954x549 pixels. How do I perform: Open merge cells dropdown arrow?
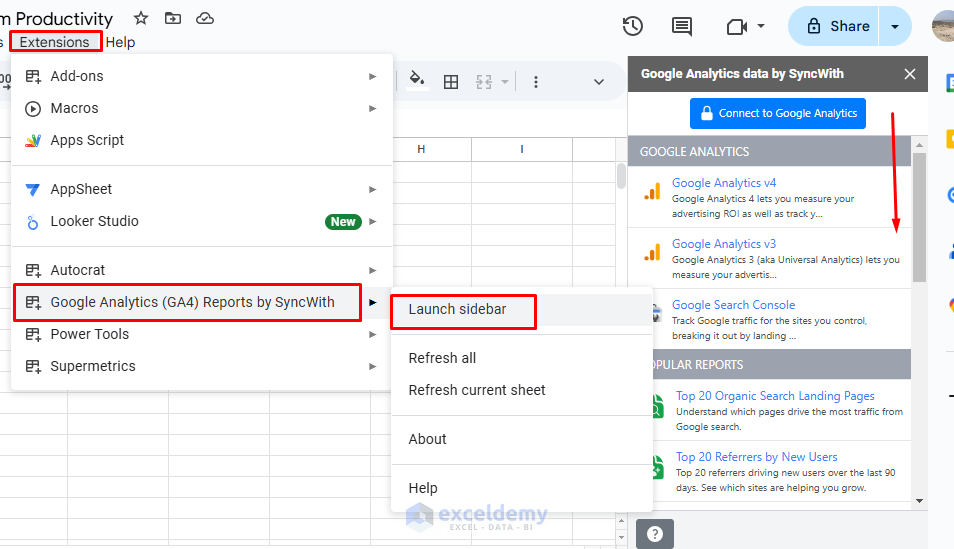click(x=504, y=82)
